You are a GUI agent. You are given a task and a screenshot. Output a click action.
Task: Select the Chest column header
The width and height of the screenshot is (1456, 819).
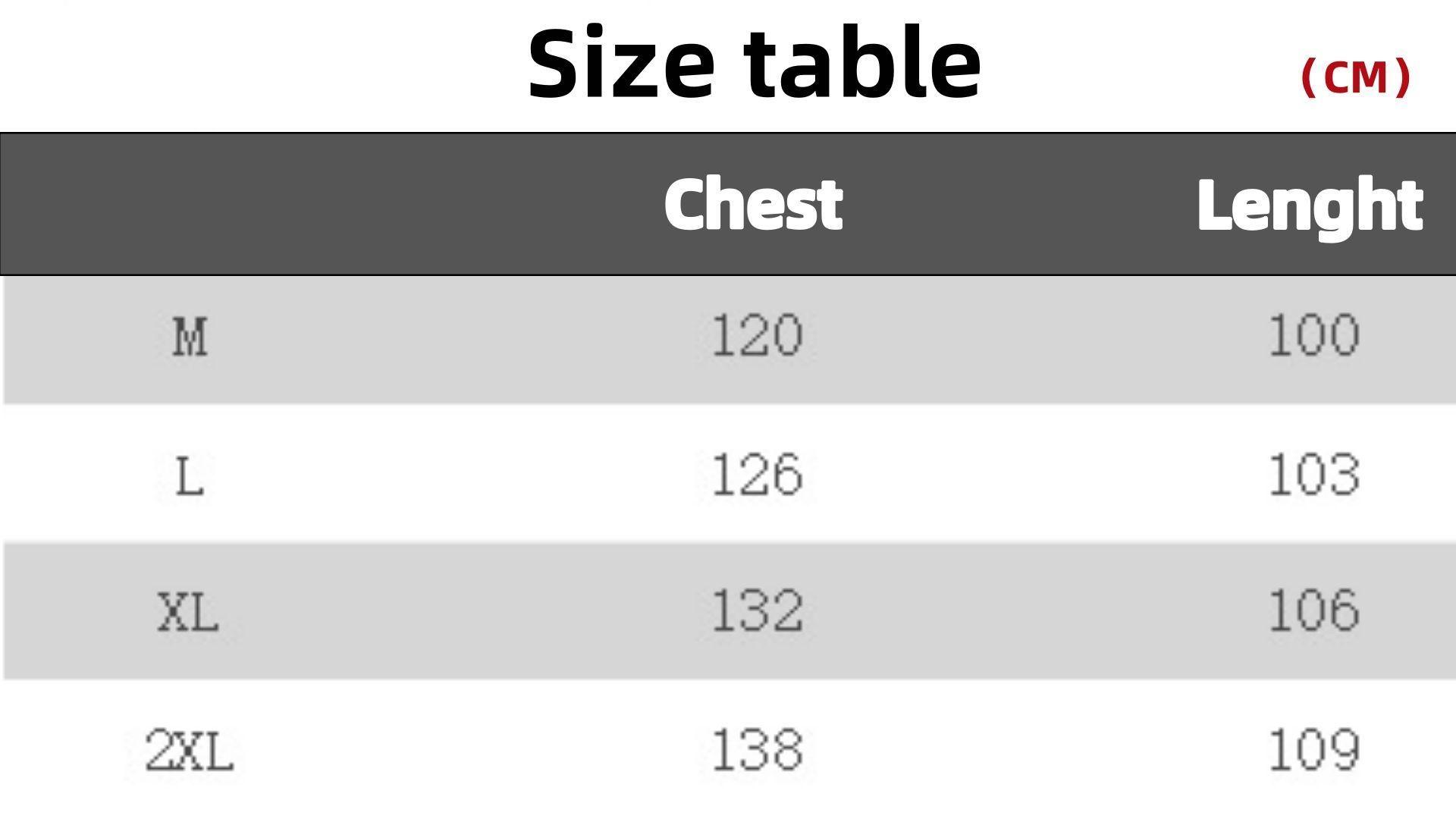(753, 204)
